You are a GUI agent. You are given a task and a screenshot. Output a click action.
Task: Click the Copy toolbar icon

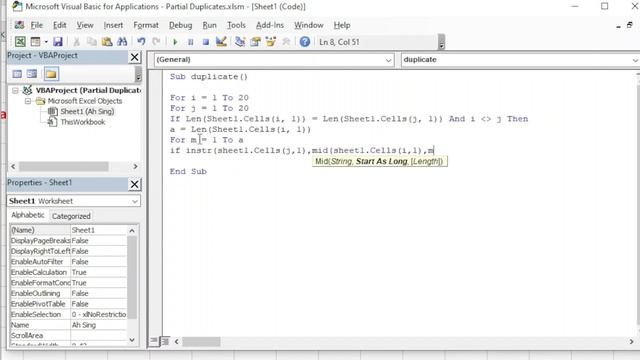coord(91,42)
